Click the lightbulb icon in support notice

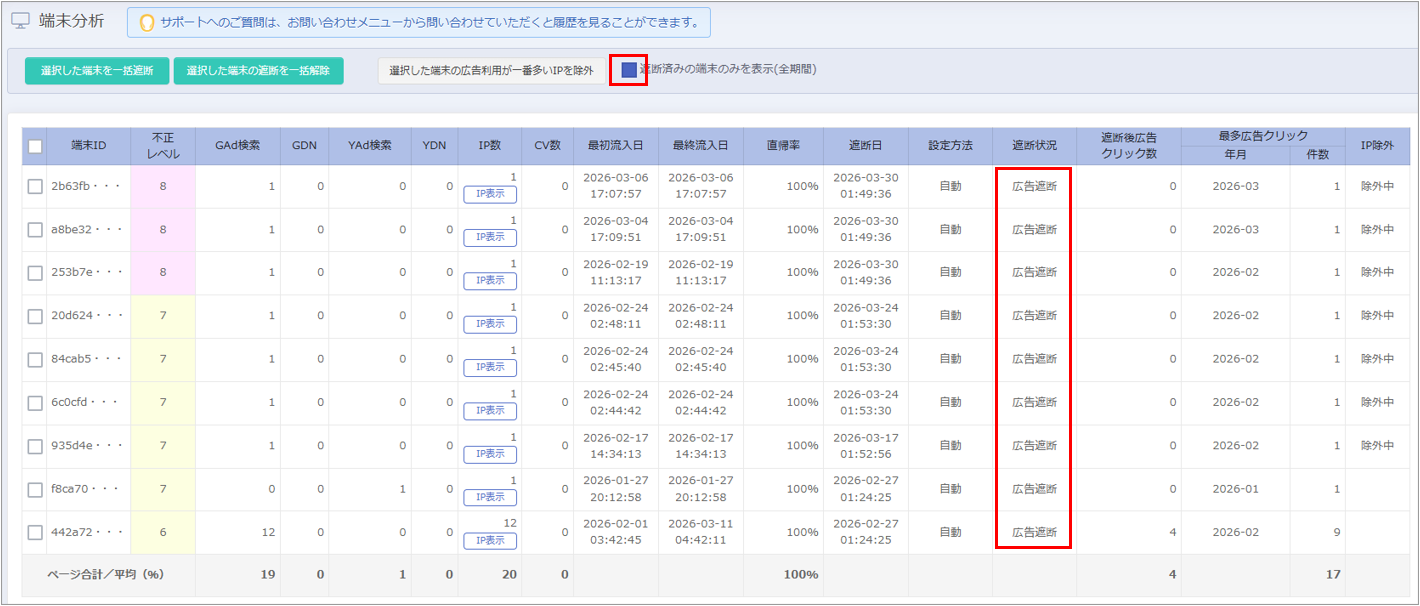pos(146,22)
